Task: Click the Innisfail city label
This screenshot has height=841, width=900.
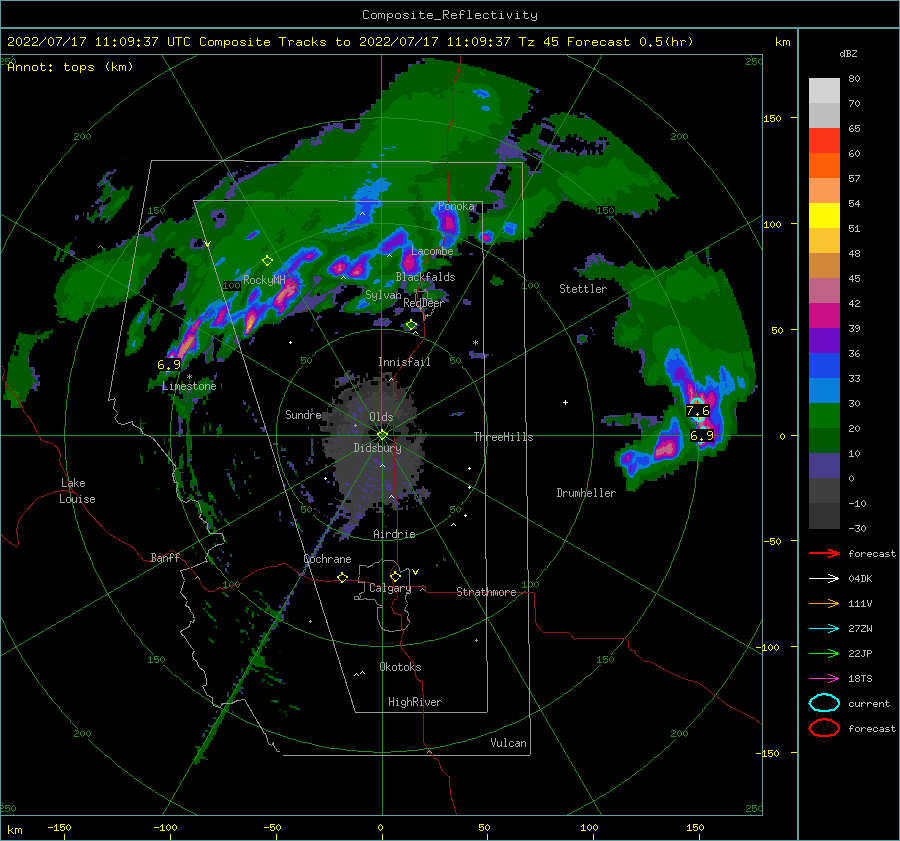Action: coord(404,362)
